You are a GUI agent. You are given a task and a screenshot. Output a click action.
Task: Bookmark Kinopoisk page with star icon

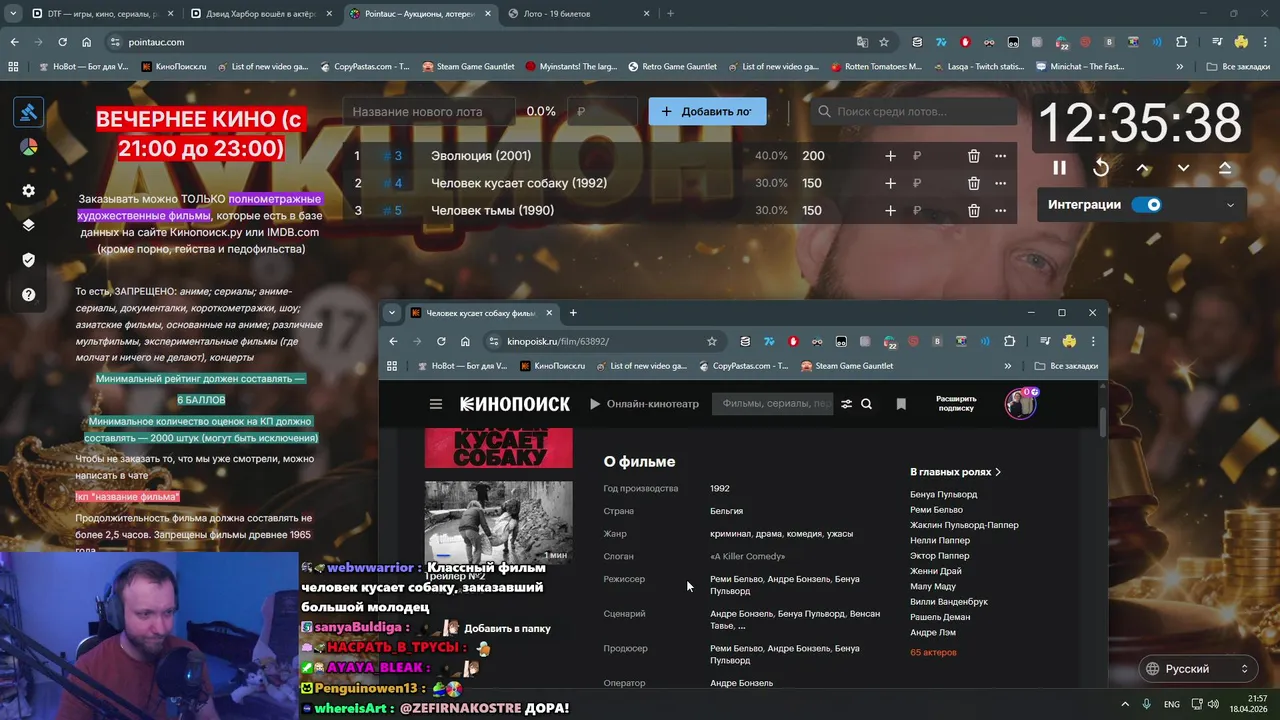coord(712,341)
